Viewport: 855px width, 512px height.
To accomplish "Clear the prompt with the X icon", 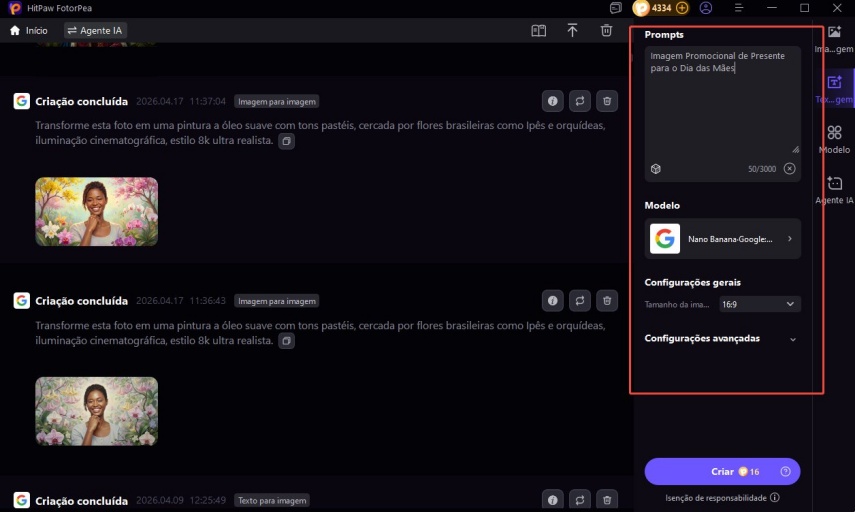I will pos(789,169).
